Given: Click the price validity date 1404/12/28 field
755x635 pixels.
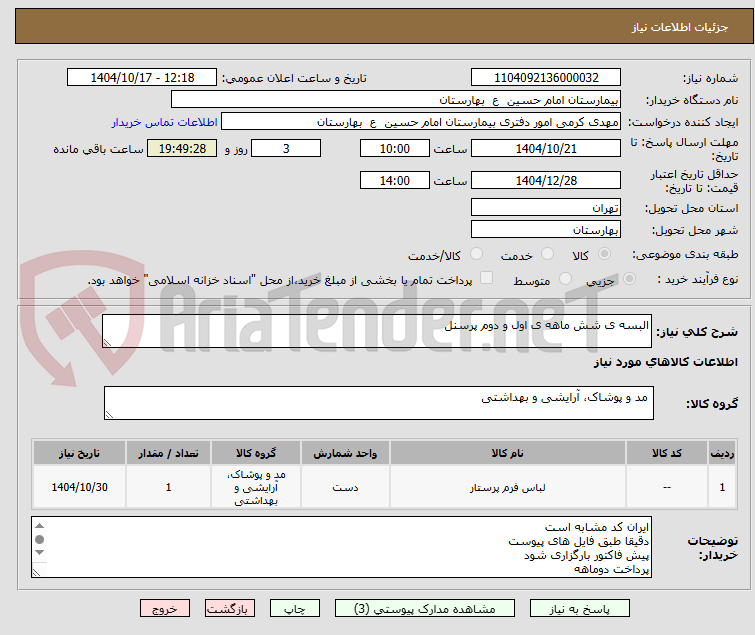Looking at the screenshot, I should click(x=546, y=180).
